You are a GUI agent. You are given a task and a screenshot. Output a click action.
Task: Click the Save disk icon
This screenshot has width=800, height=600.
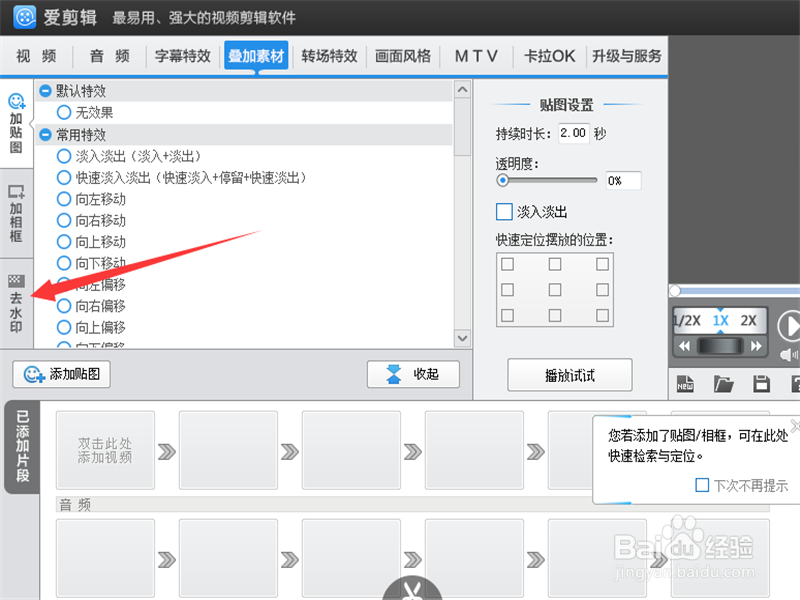(x=761, y=383)
